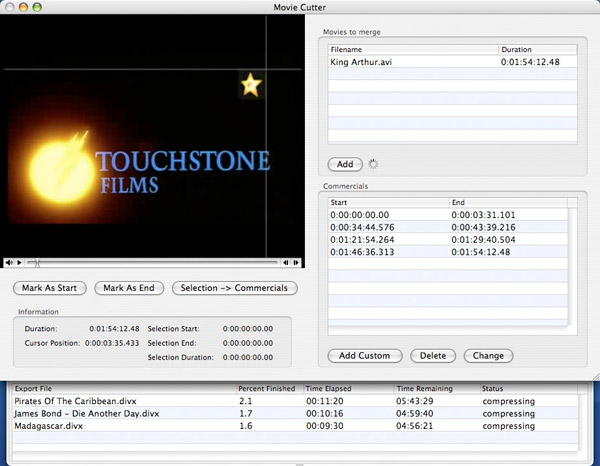Click the window resize grip corner
600x466 pixels.
(596, 377)
